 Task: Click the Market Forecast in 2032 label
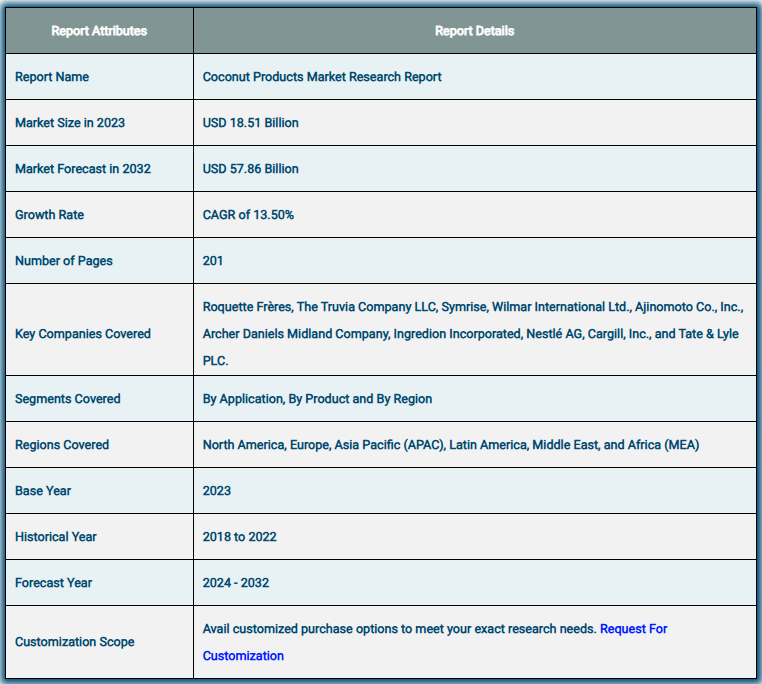click(x=83, y=169)
